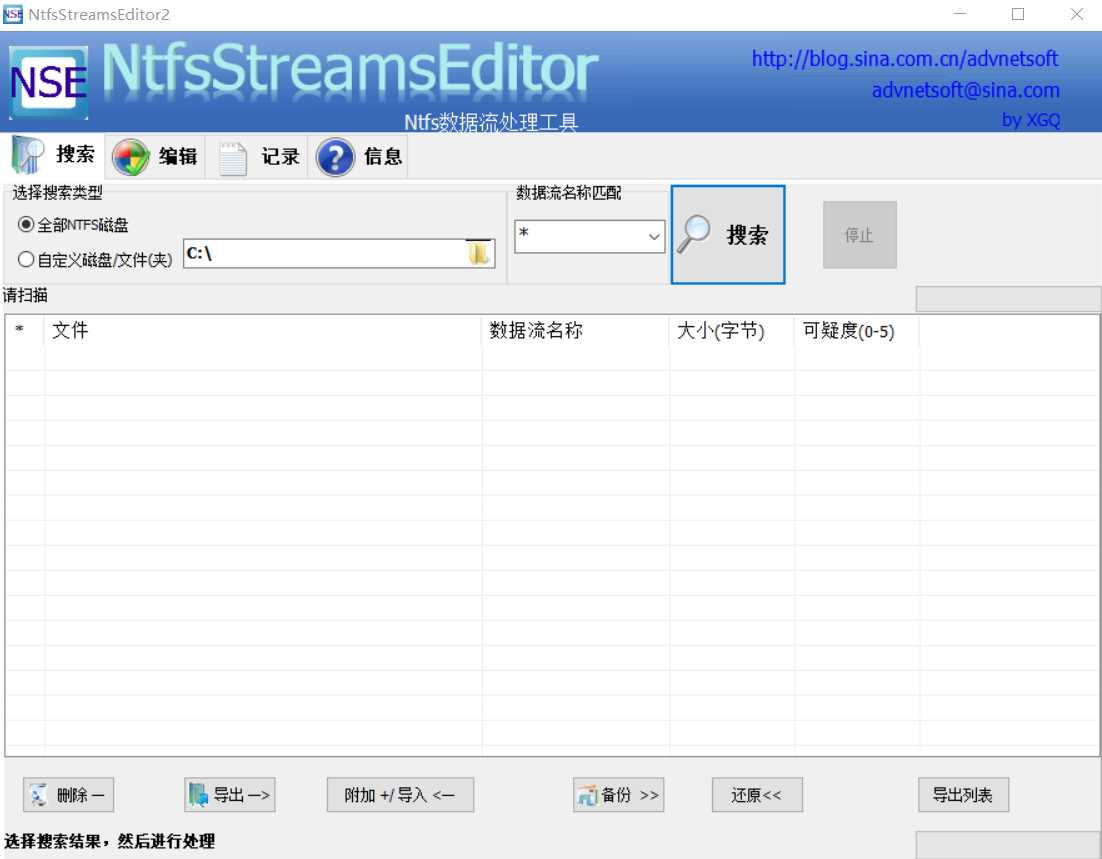Click the blue question mark icon
This screenshot has height=859, width=1102.
pyautogui.click(x=335, y=157)
